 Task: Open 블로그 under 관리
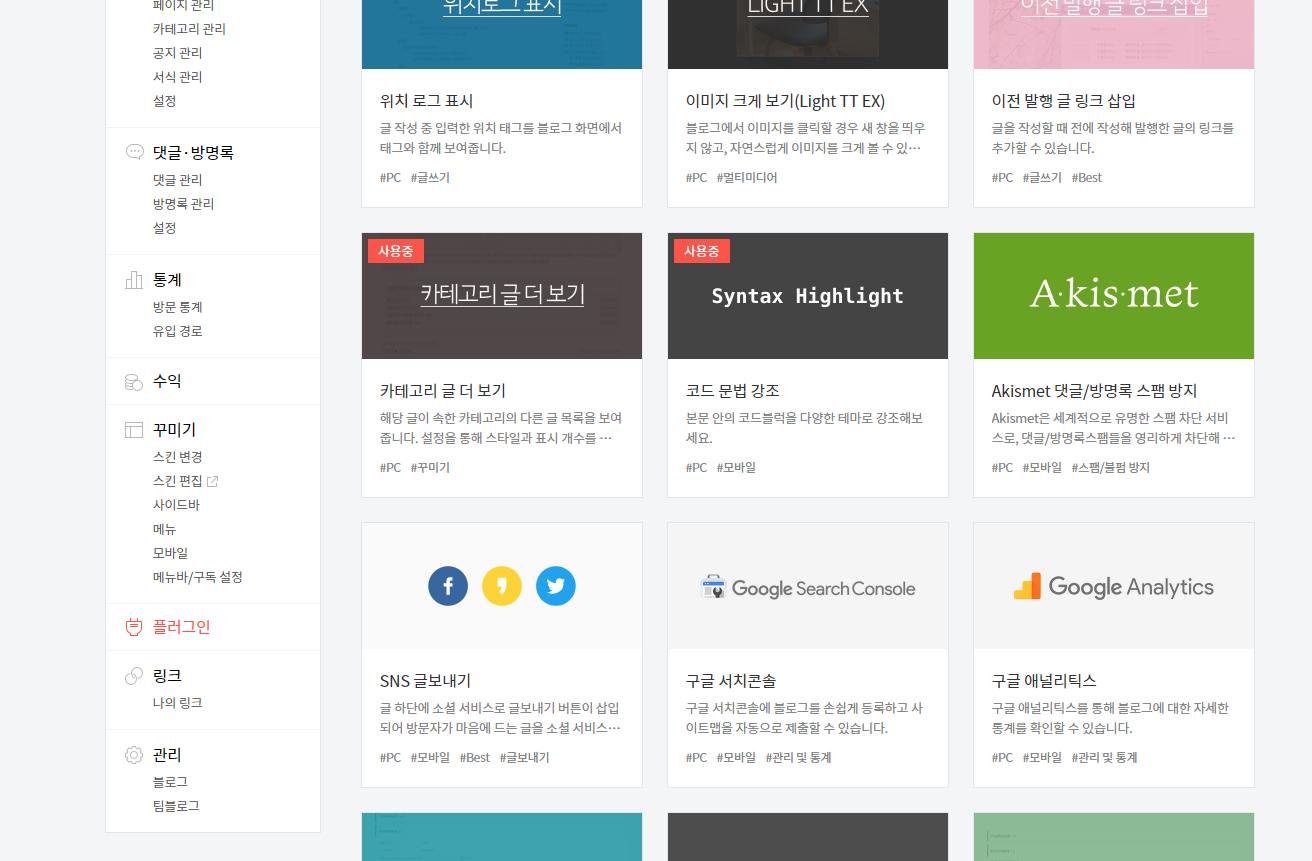170,782
